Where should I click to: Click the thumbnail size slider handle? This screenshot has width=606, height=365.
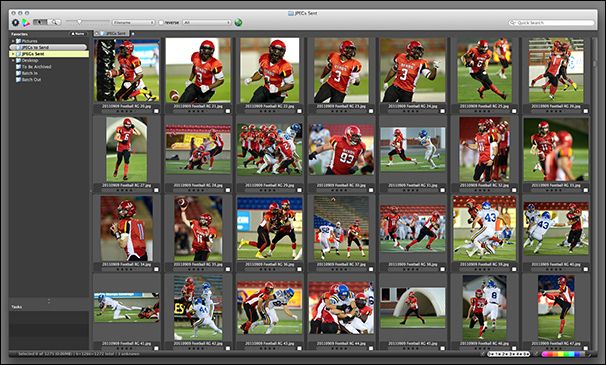tap(80, 22)
